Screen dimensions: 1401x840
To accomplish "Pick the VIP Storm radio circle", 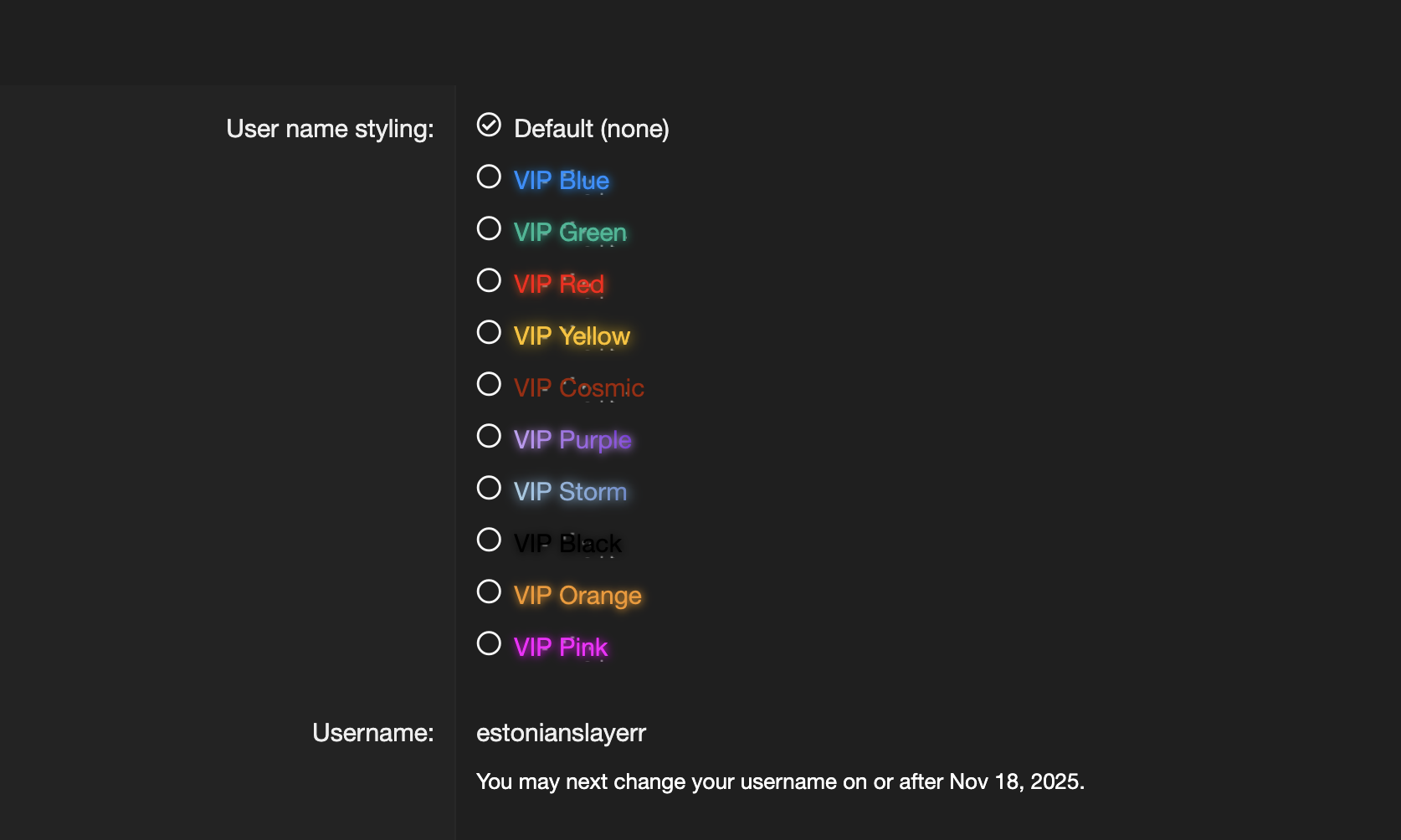I will point(489,488).
